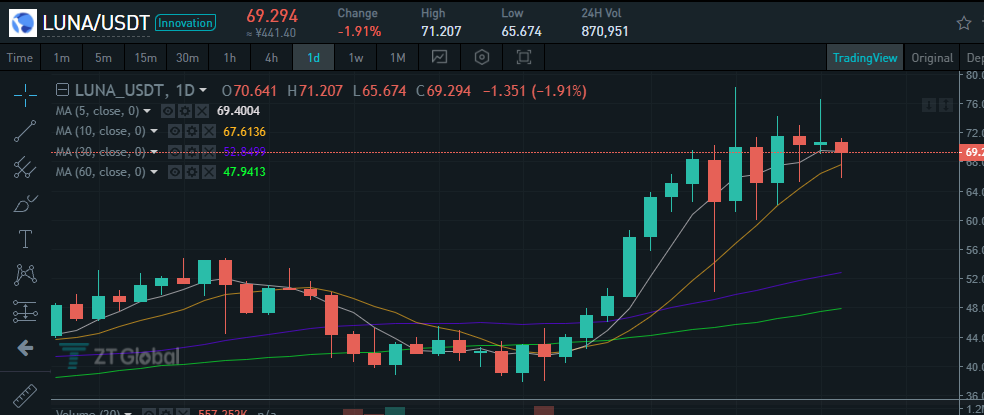Click the Low value 65.674
The height and width of the screenshot is (415, 984).
tap(521, 31)
